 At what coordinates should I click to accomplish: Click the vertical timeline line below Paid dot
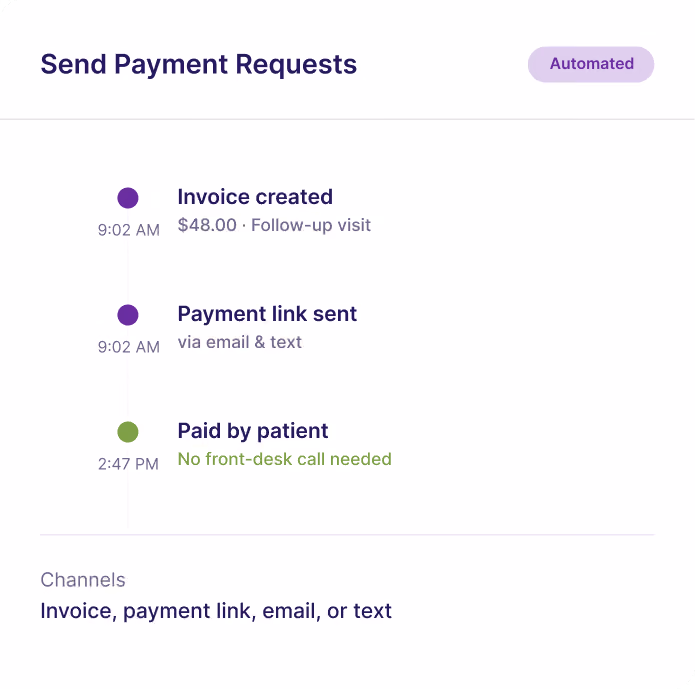128,485
